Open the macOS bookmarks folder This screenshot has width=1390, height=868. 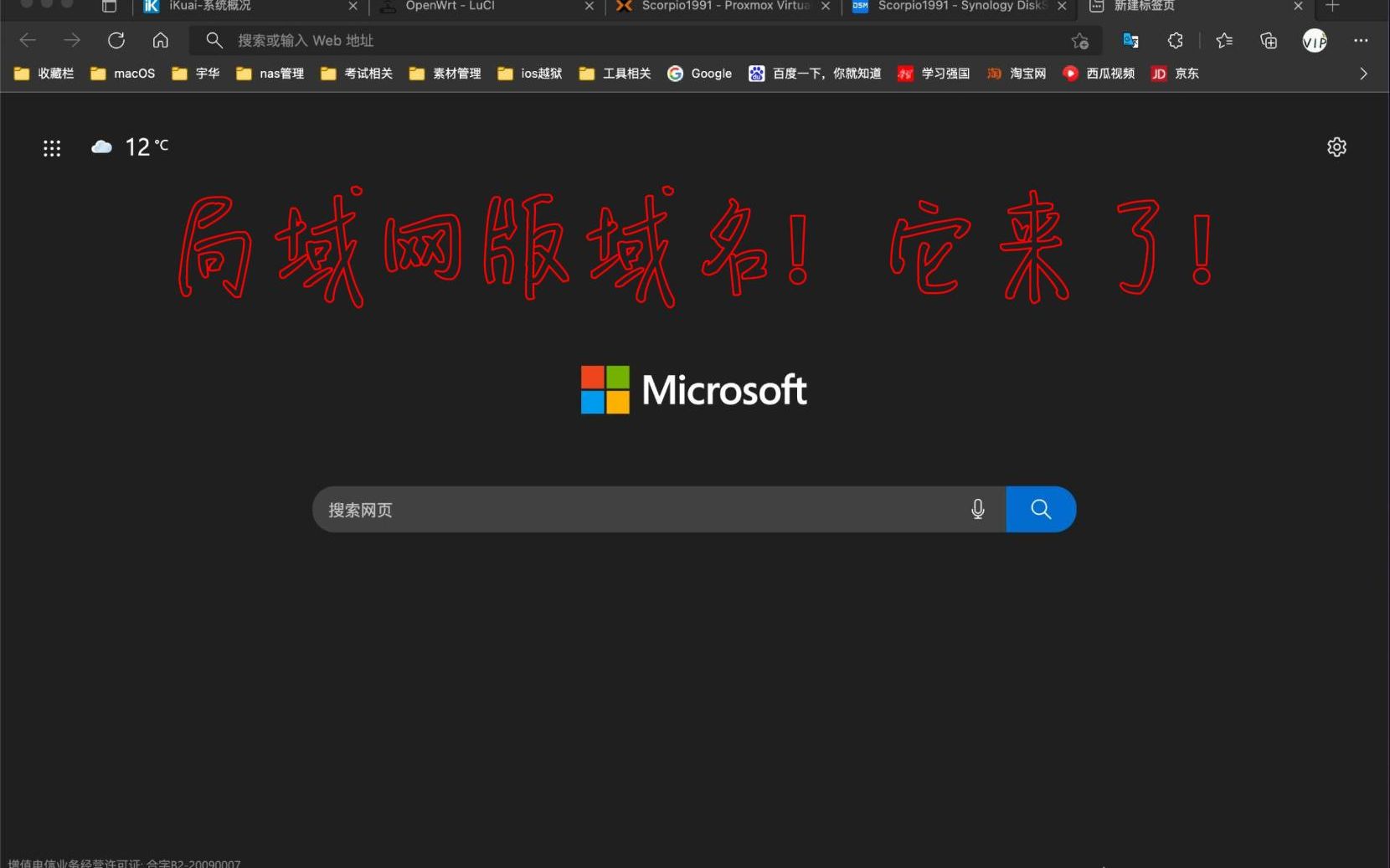122,74
